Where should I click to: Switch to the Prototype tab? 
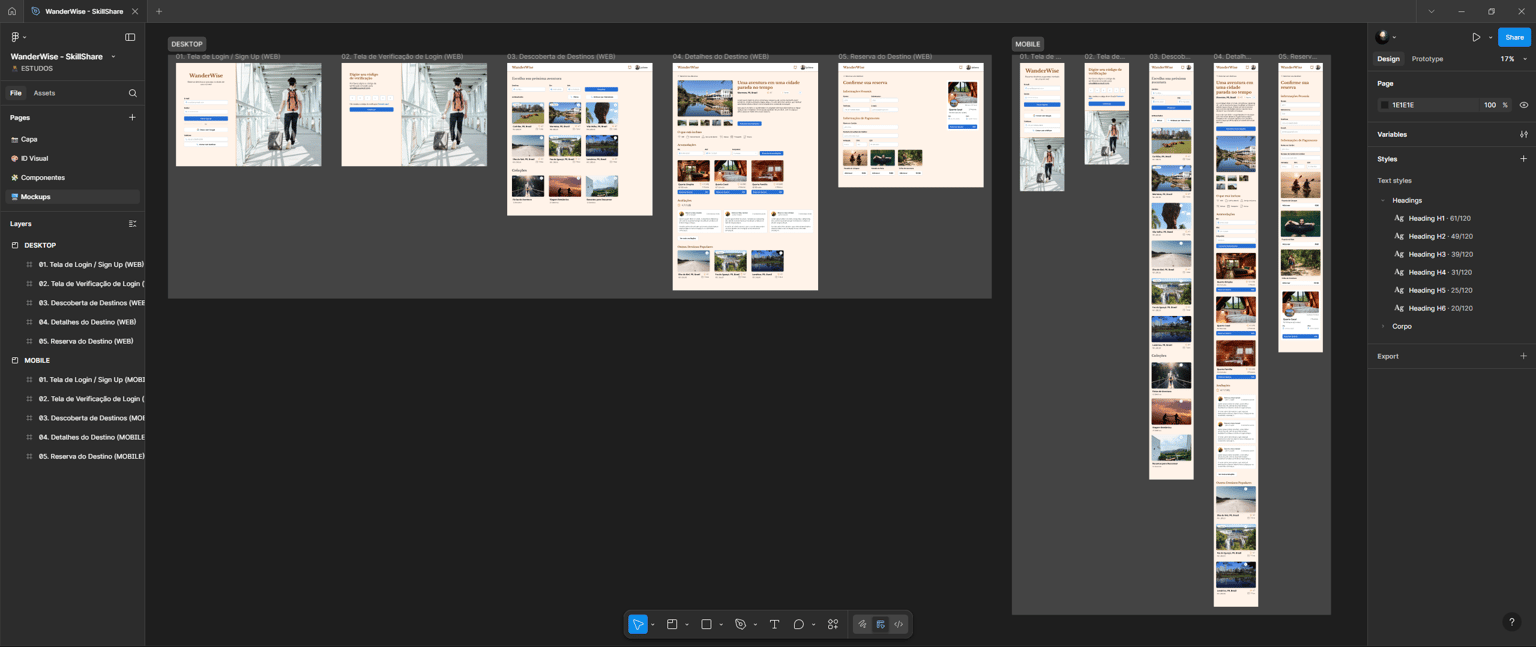click(1427, 59)
